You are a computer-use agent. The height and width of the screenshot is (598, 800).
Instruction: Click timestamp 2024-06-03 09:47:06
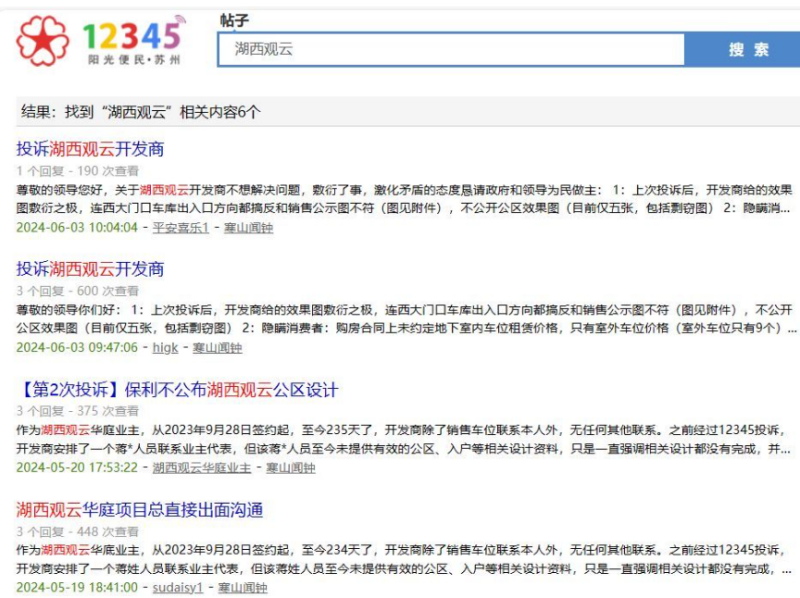tap(77, 348)
